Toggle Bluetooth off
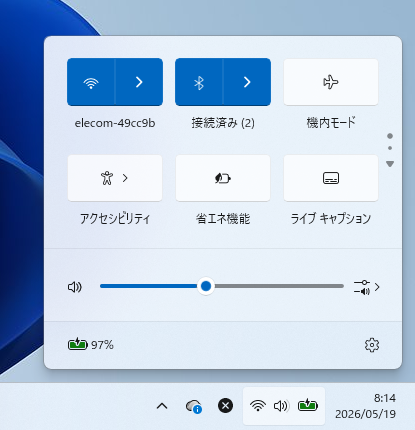 click(x=199, y=82)
